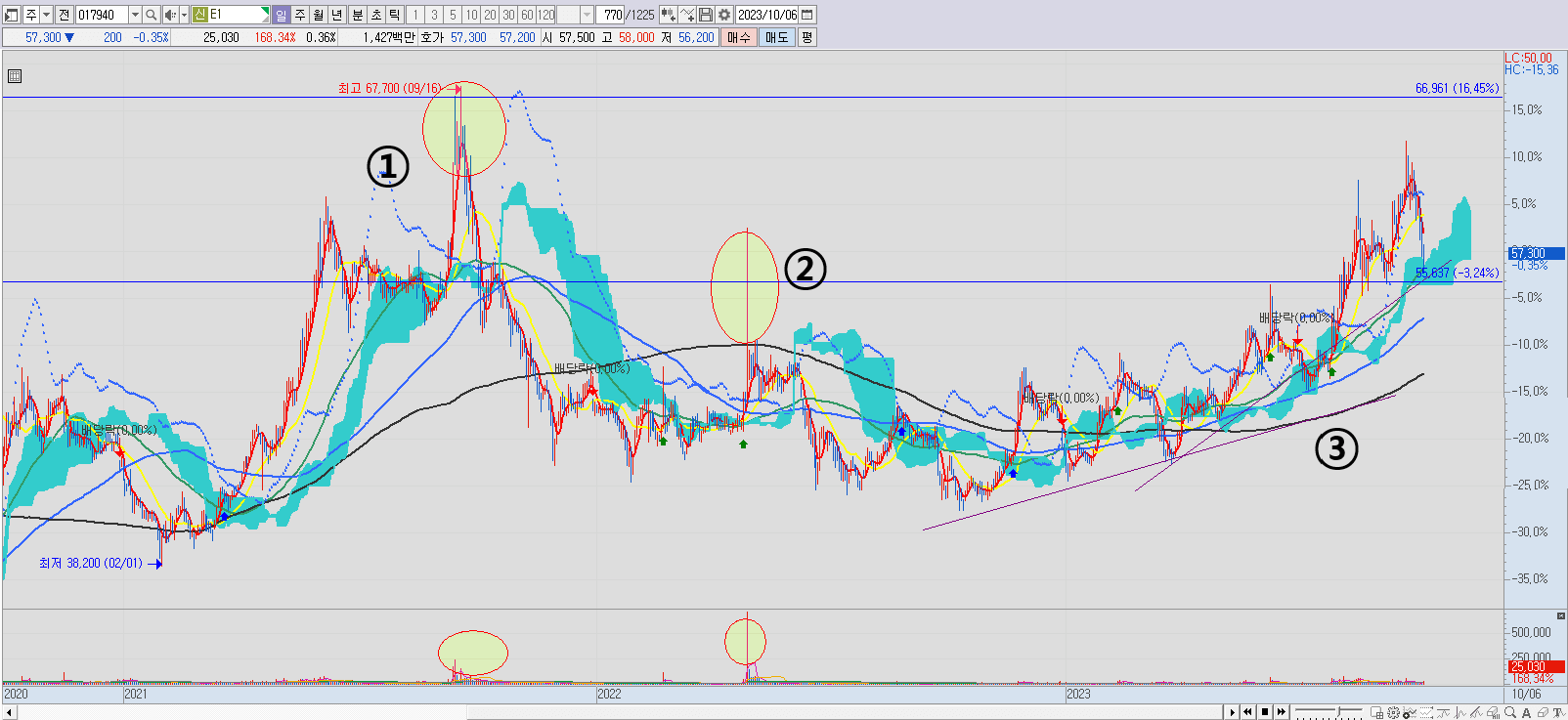Click the blue 매도 sell button

[x=776, y=37]
